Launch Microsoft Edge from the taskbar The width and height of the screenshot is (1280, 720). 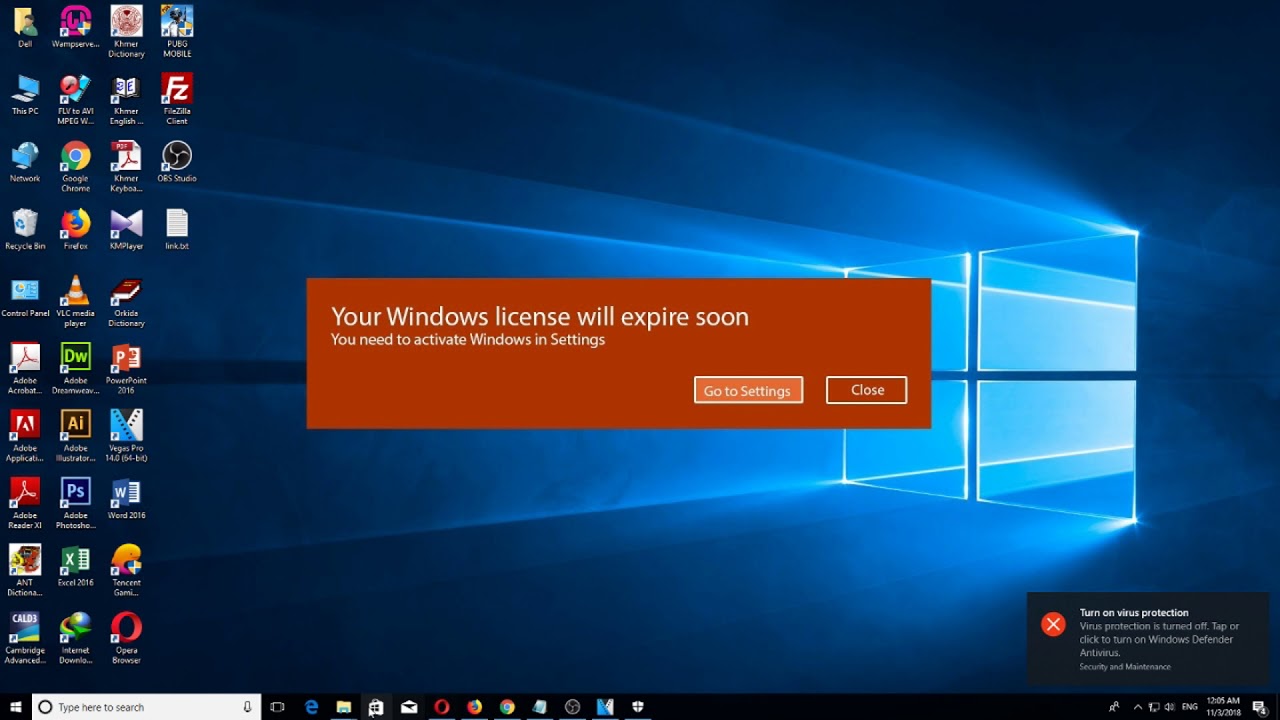[311, 707]
